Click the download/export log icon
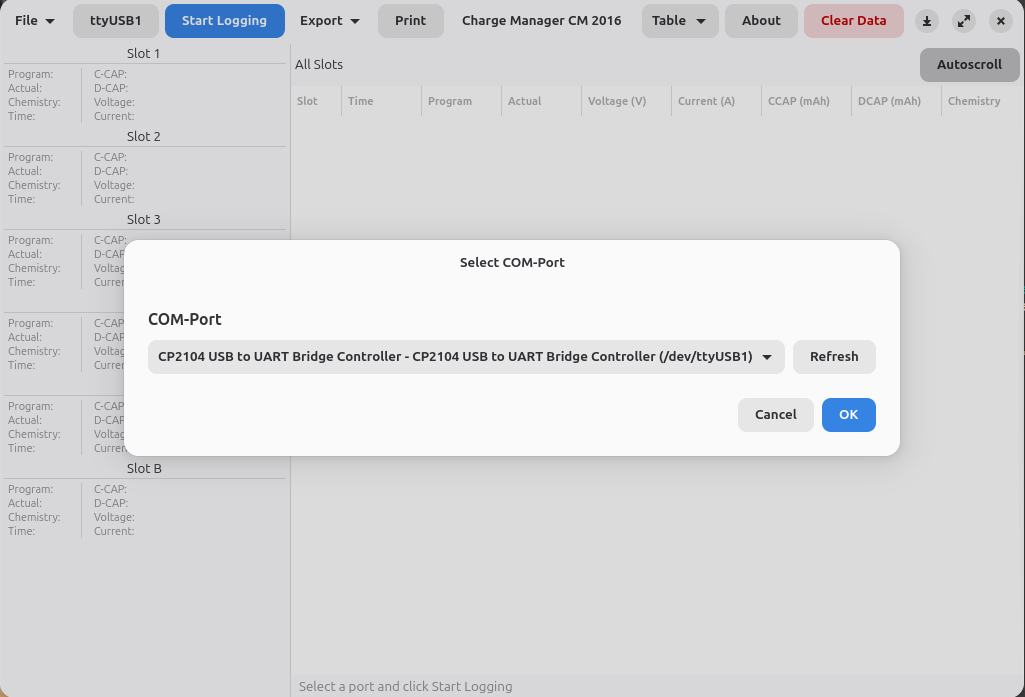This screenshot has height=697, width=1025. (926, 21)
